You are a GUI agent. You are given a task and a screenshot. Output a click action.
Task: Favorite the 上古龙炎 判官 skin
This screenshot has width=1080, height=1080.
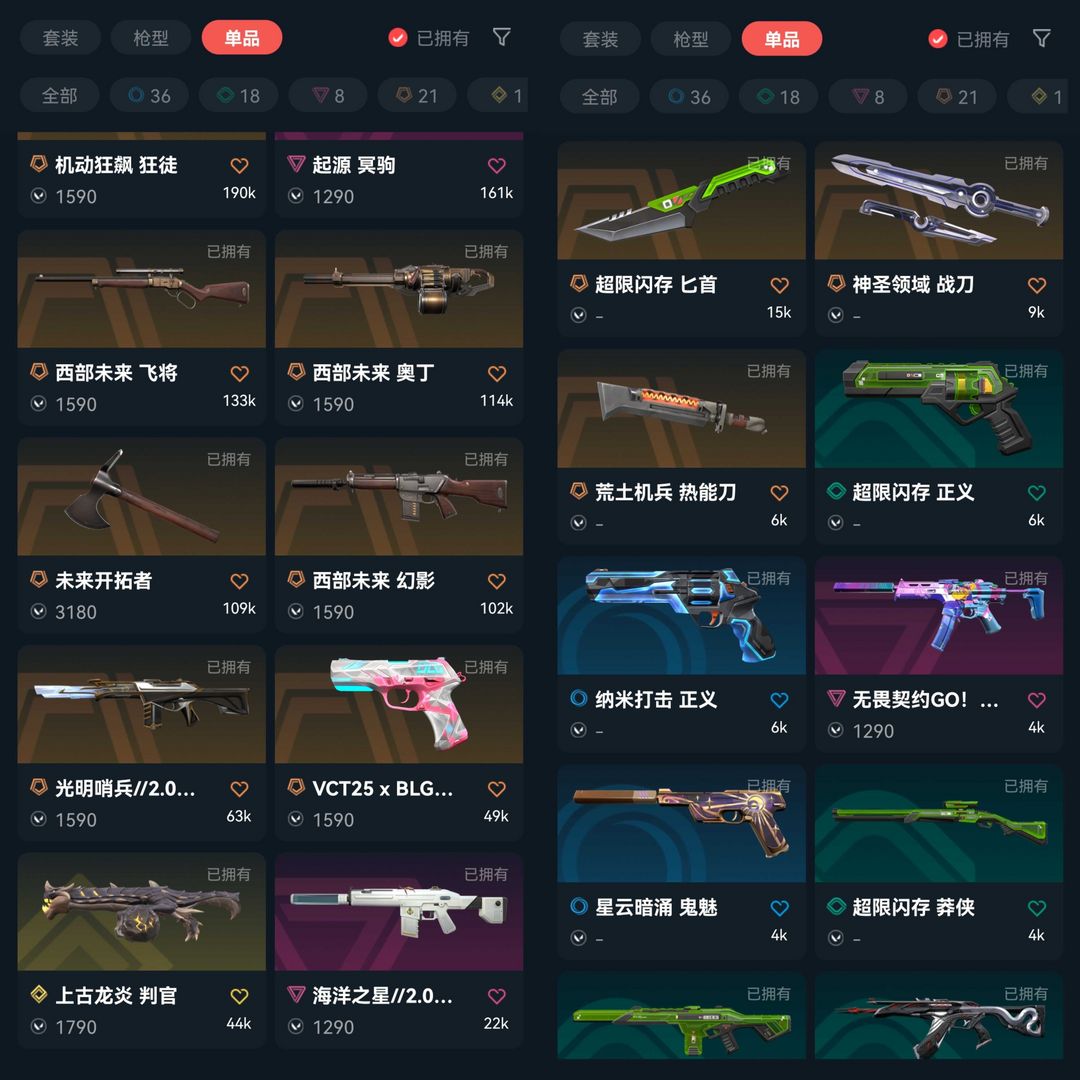coord(239,996)
